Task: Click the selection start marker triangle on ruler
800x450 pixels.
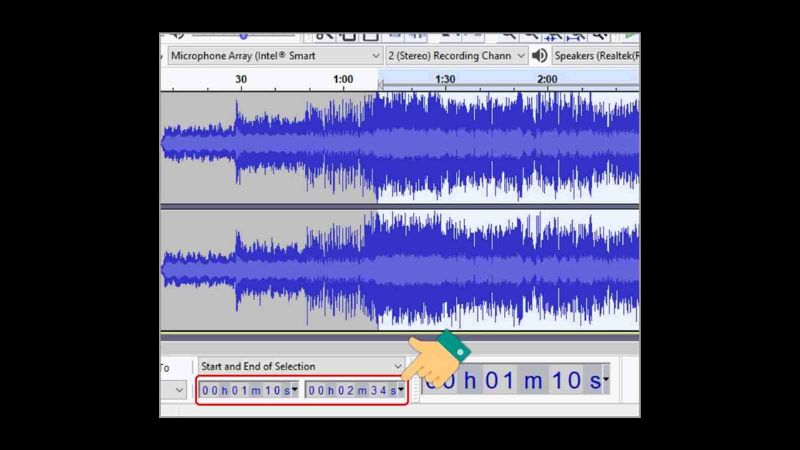Action: click(x=381, y=85)
